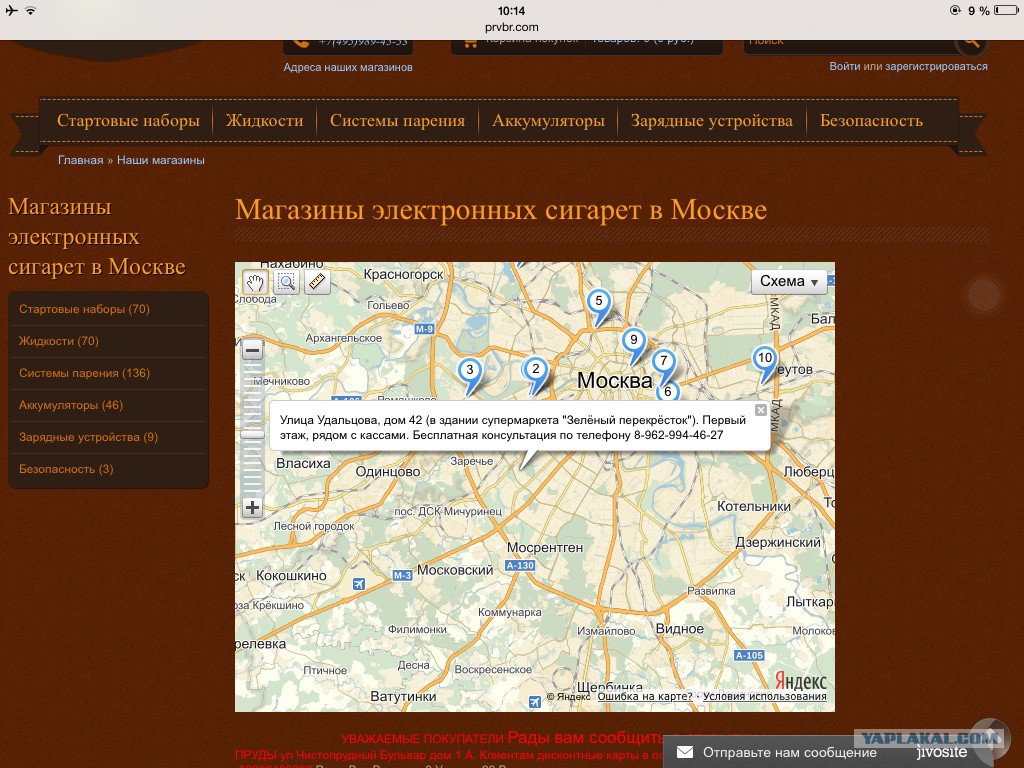Click the Одинцово label on map
This screenshot has height=768, width=1024.
click(388, 472)
